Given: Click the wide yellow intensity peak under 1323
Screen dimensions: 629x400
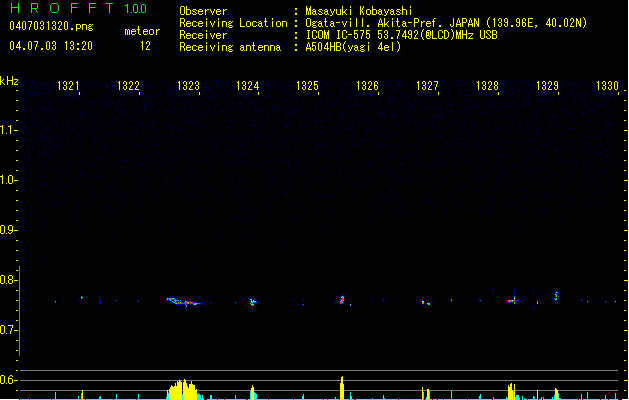Looking at the screenshot, I should pyautogui.click(x=183, y=390).
